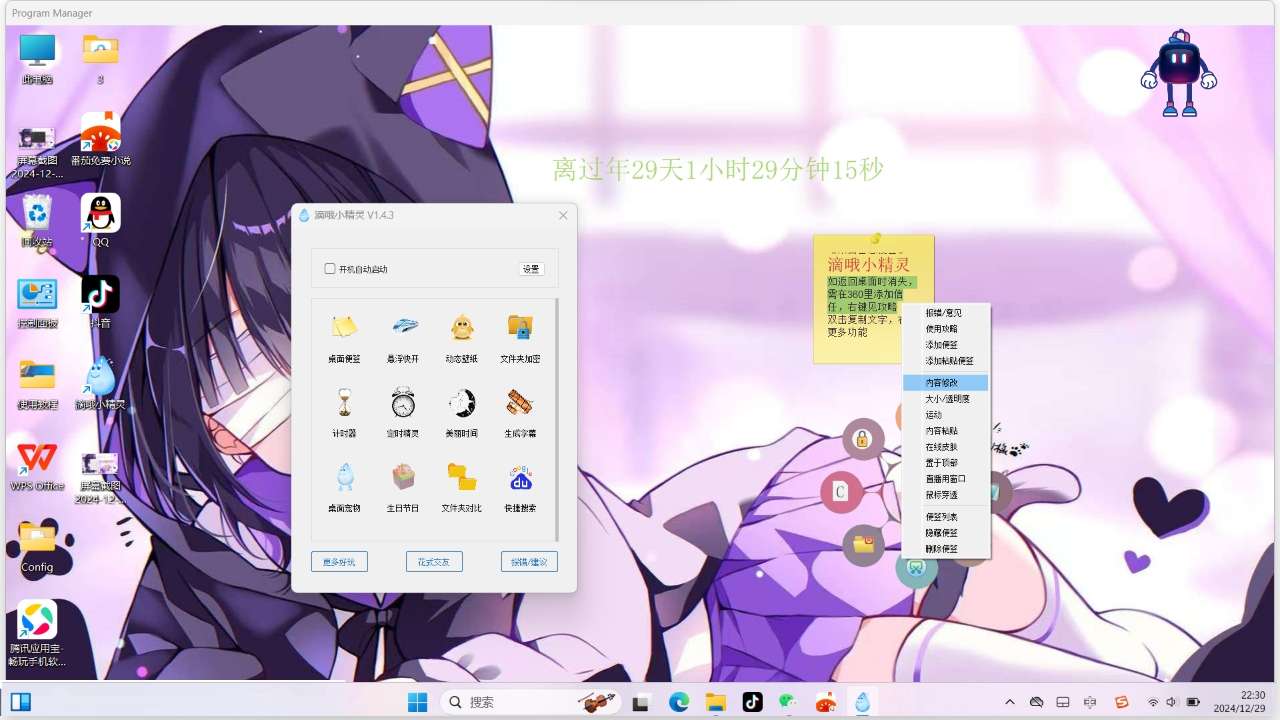Enable the 开机自动启动 checkbox
This screenshot has width=1280, height=720.
(x=330, y=269)
